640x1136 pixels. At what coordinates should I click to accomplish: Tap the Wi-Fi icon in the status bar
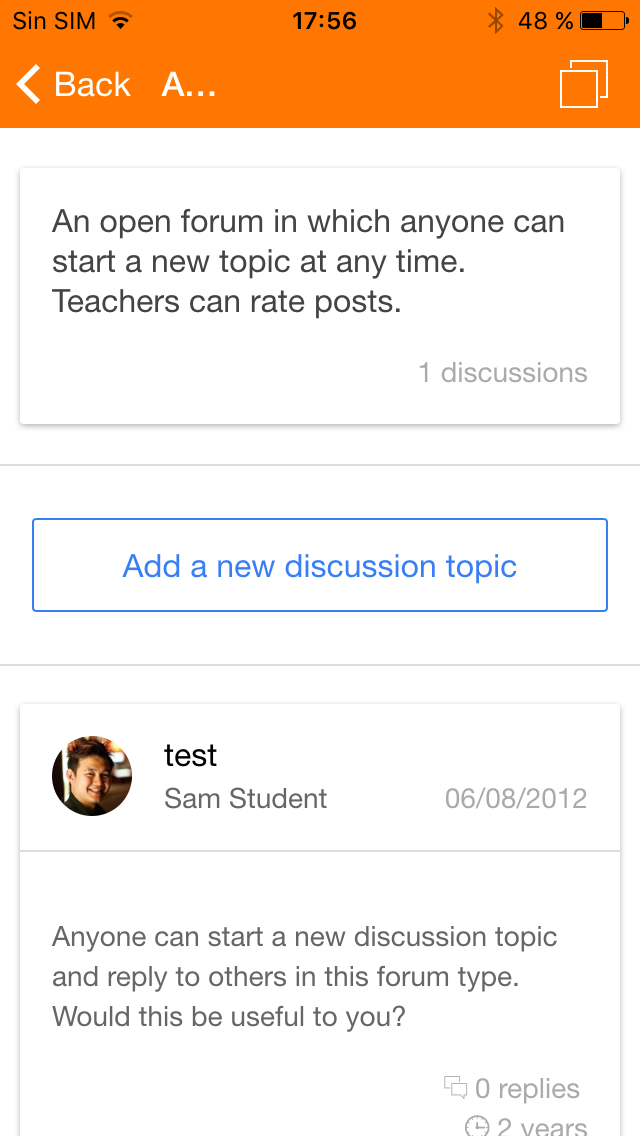tap(120, 20)
